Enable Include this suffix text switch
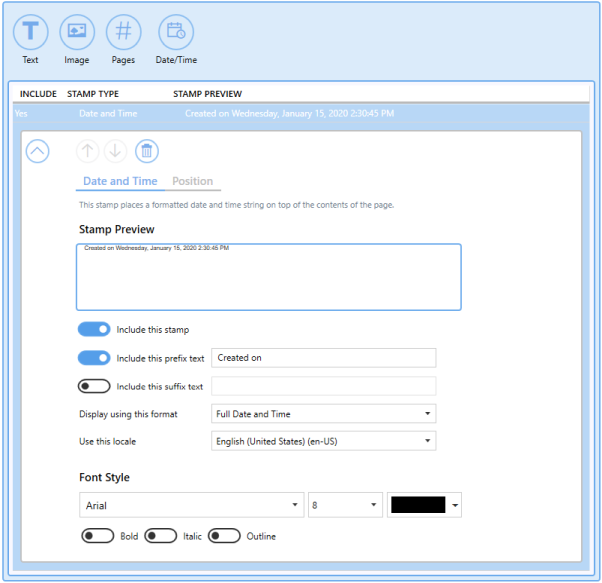The image size is (602, 583). pos(94,386)
